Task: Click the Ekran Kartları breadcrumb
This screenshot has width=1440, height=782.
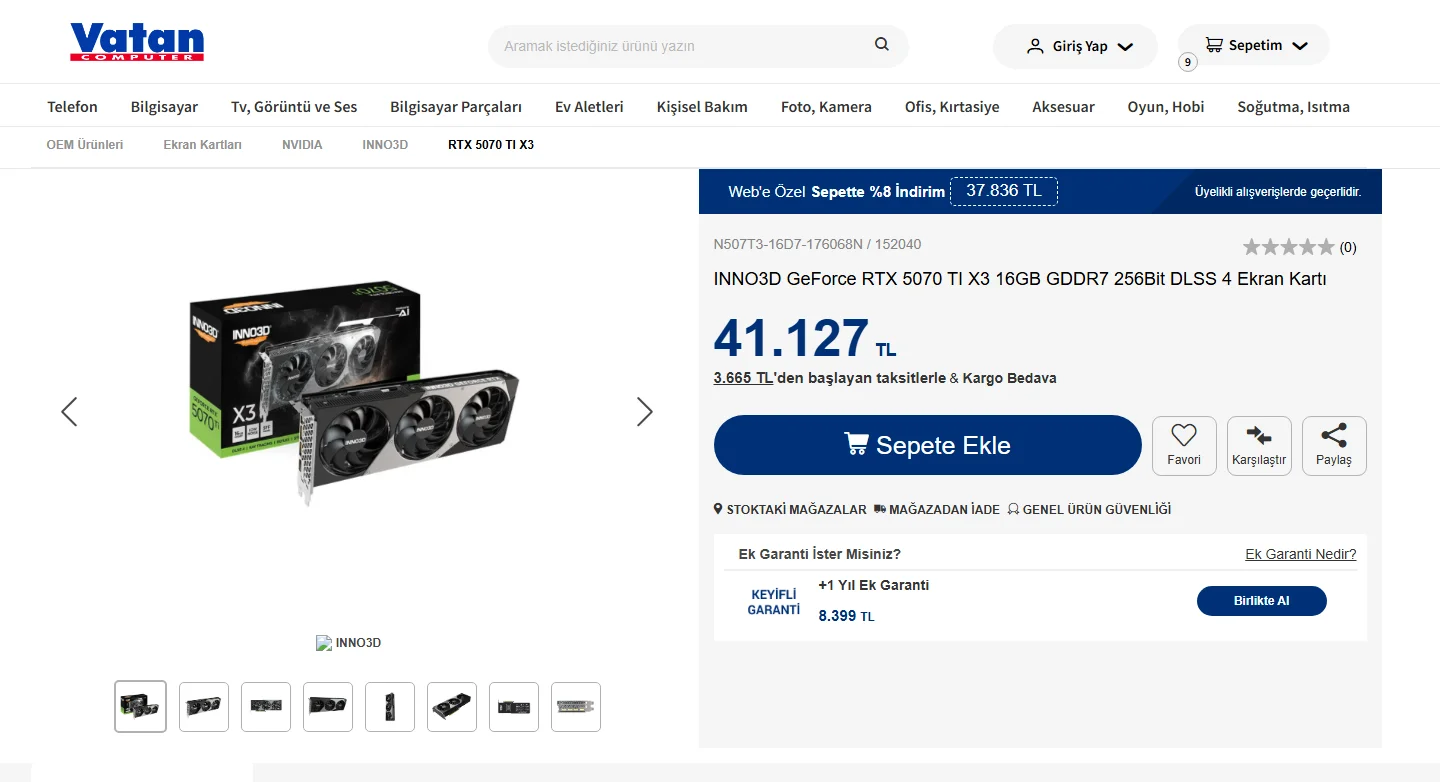Action: (x=202, y=145)
